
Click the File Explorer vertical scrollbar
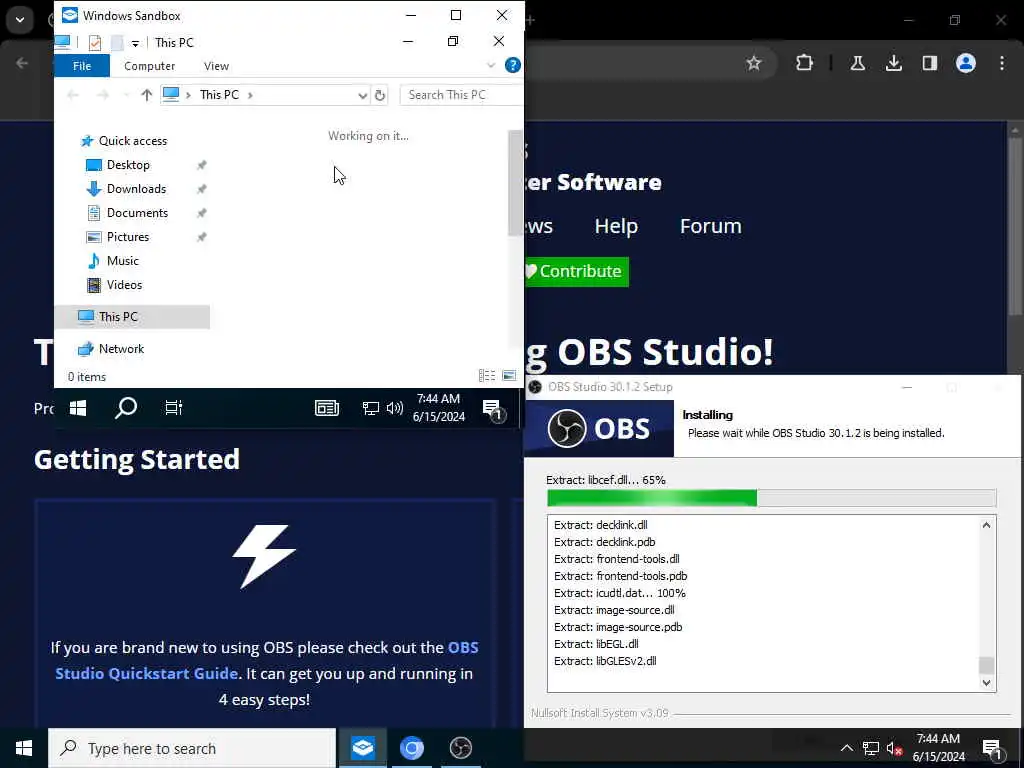515,183
